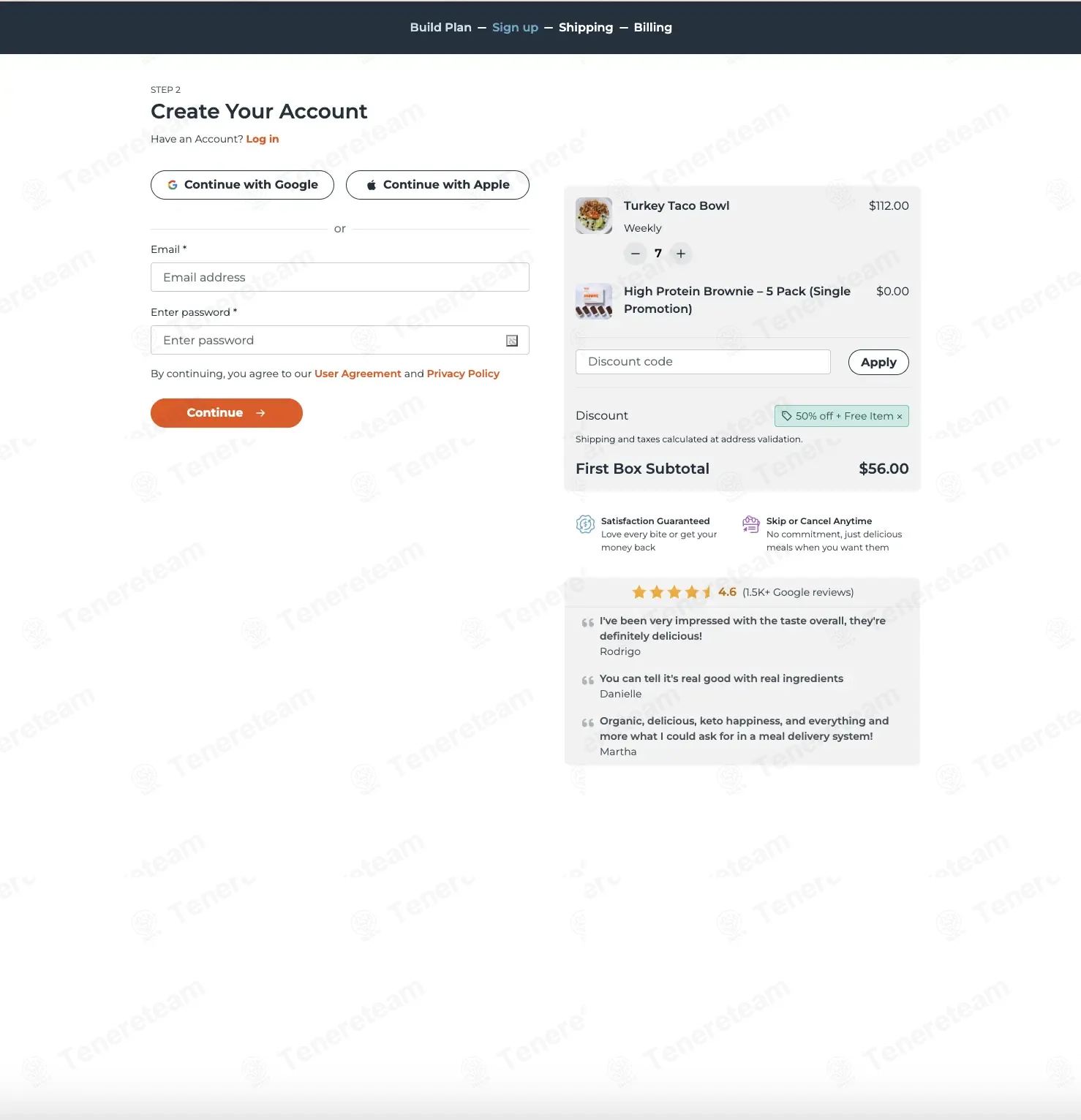Click the Create Your Account heading

click(259, 111)
